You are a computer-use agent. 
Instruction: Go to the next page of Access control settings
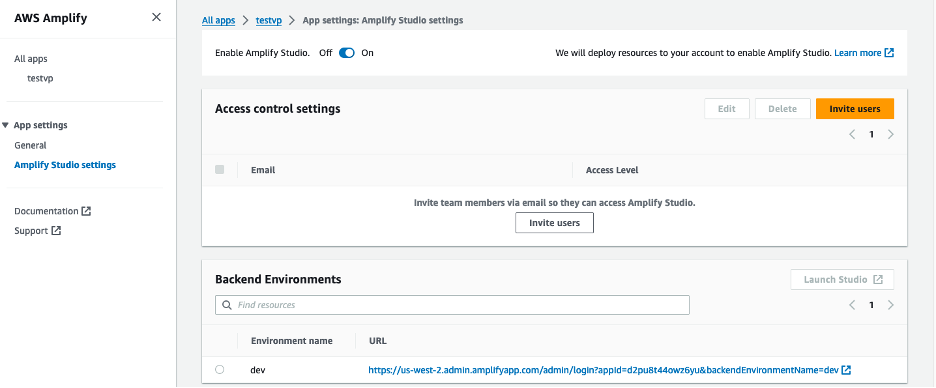click(891, 134)
